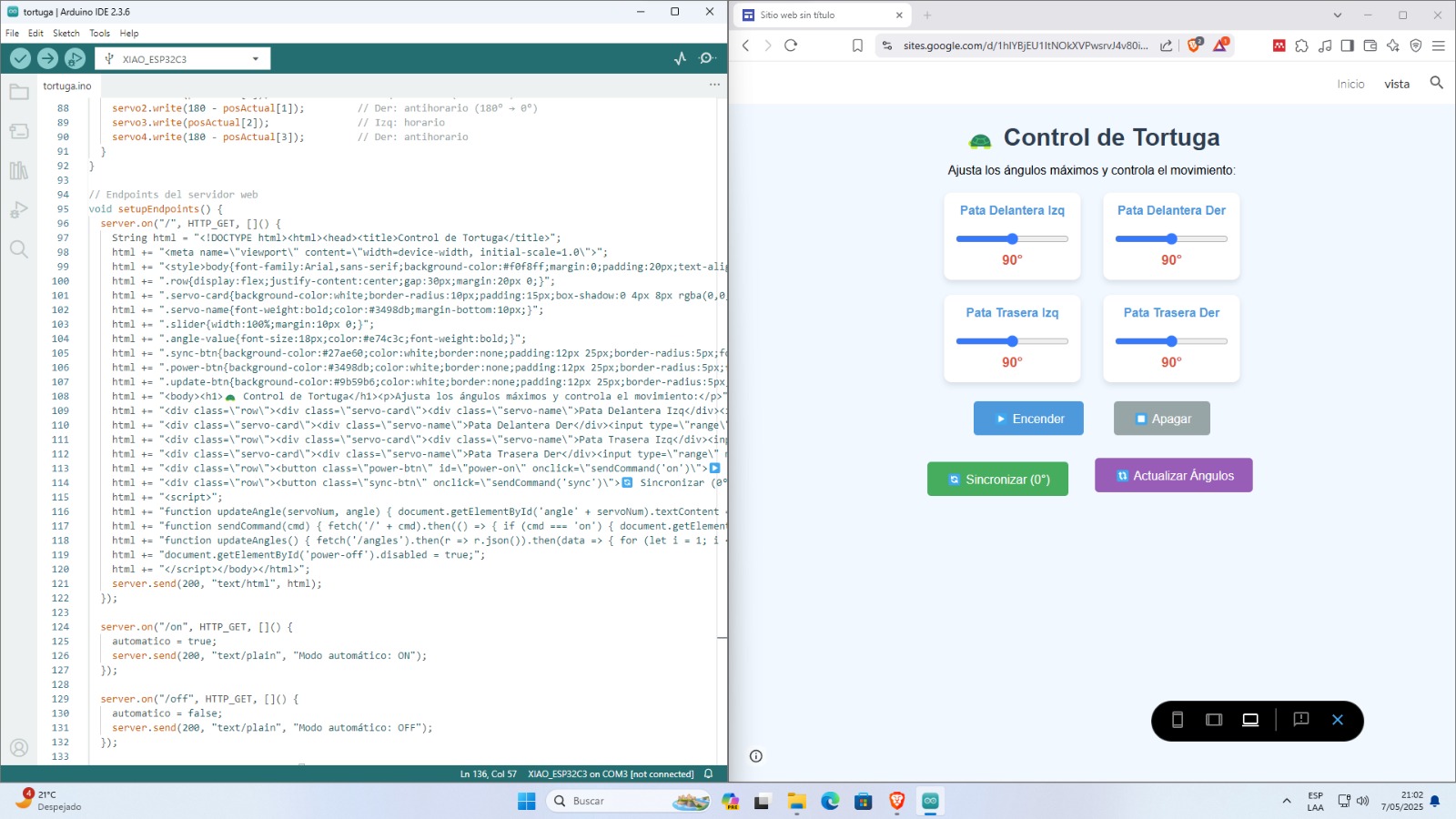Click the Verify checkmark button in Arduino IDE

(x=20, y=58)
